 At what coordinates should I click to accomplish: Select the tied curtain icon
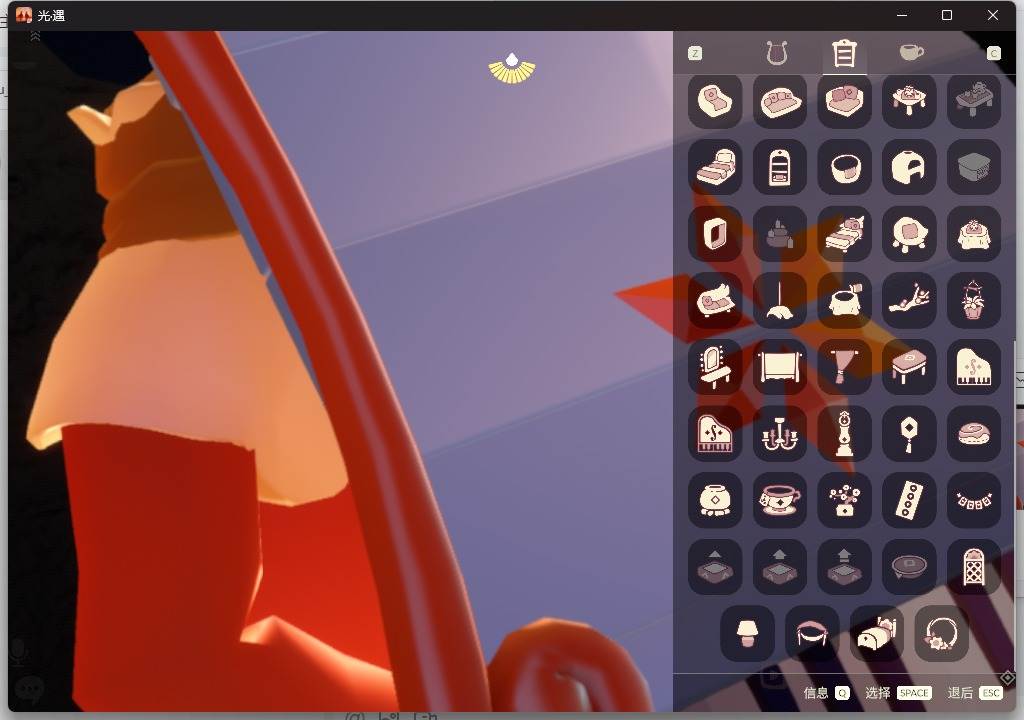point(844,367)
